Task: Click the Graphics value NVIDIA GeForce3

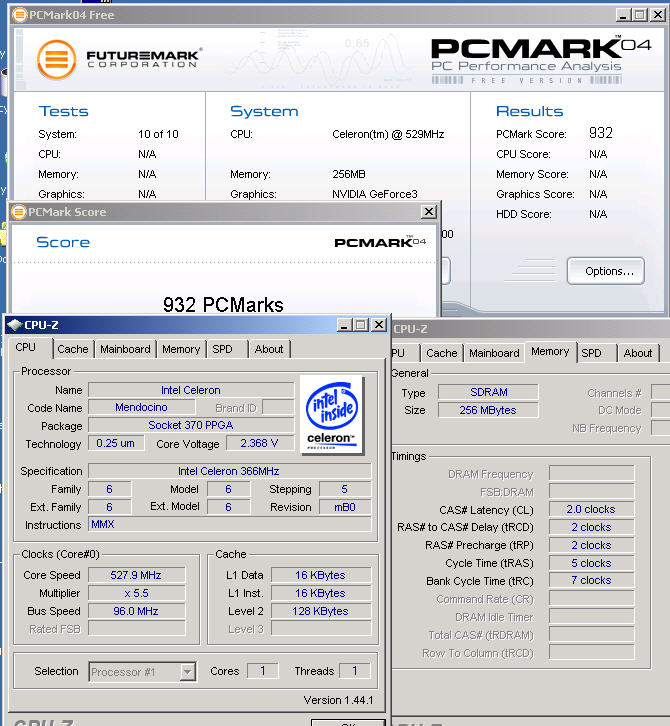Action: pos(375,194)
